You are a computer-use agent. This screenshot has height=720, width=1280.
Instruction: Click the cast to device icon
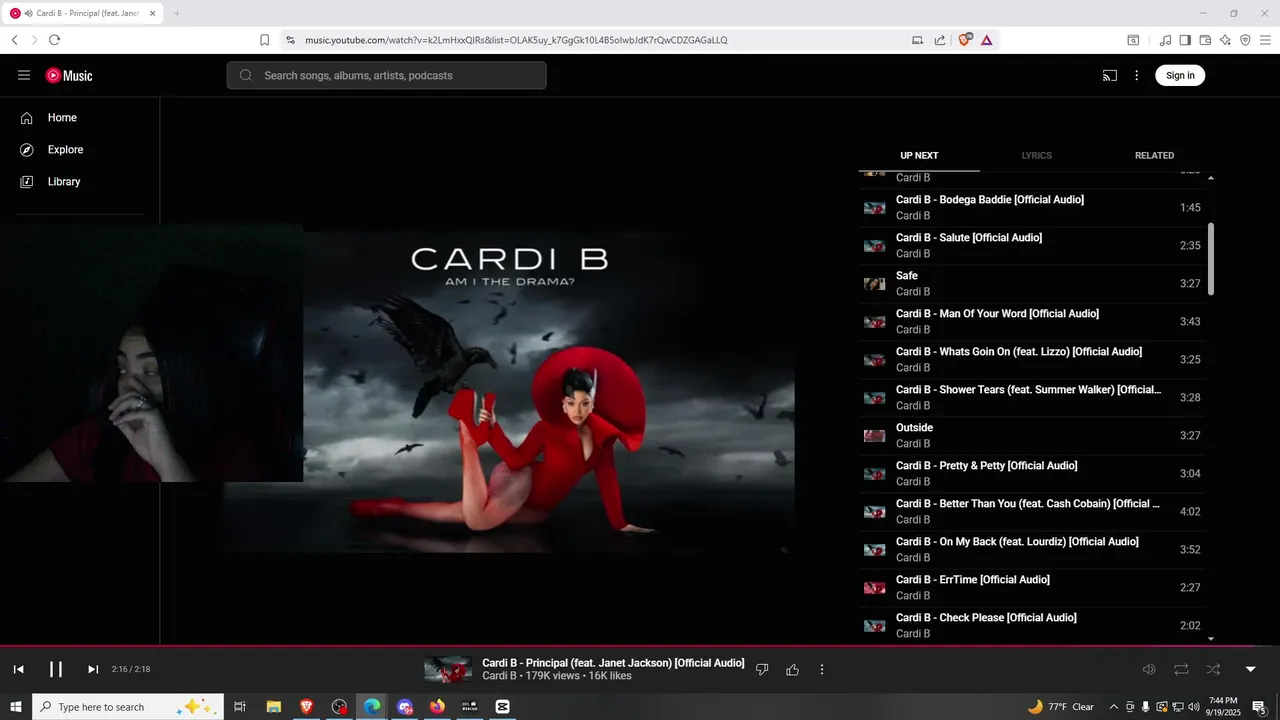[x=1110, y=75]
